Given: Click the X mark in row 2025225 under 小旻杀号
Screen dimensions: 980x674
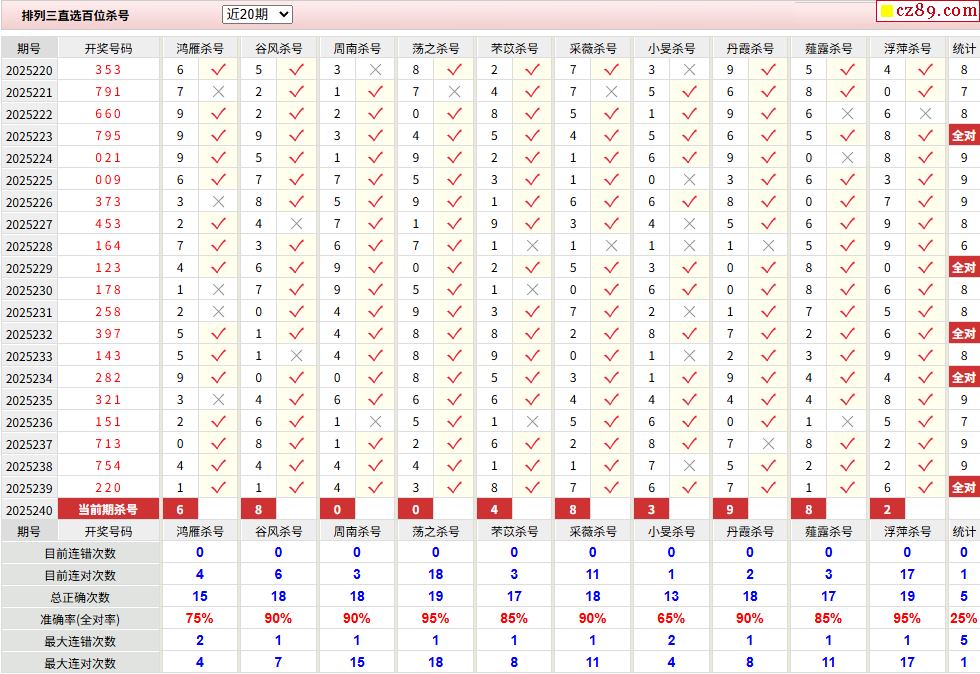Looking at the screenshot, I should [x=689, y=180].
